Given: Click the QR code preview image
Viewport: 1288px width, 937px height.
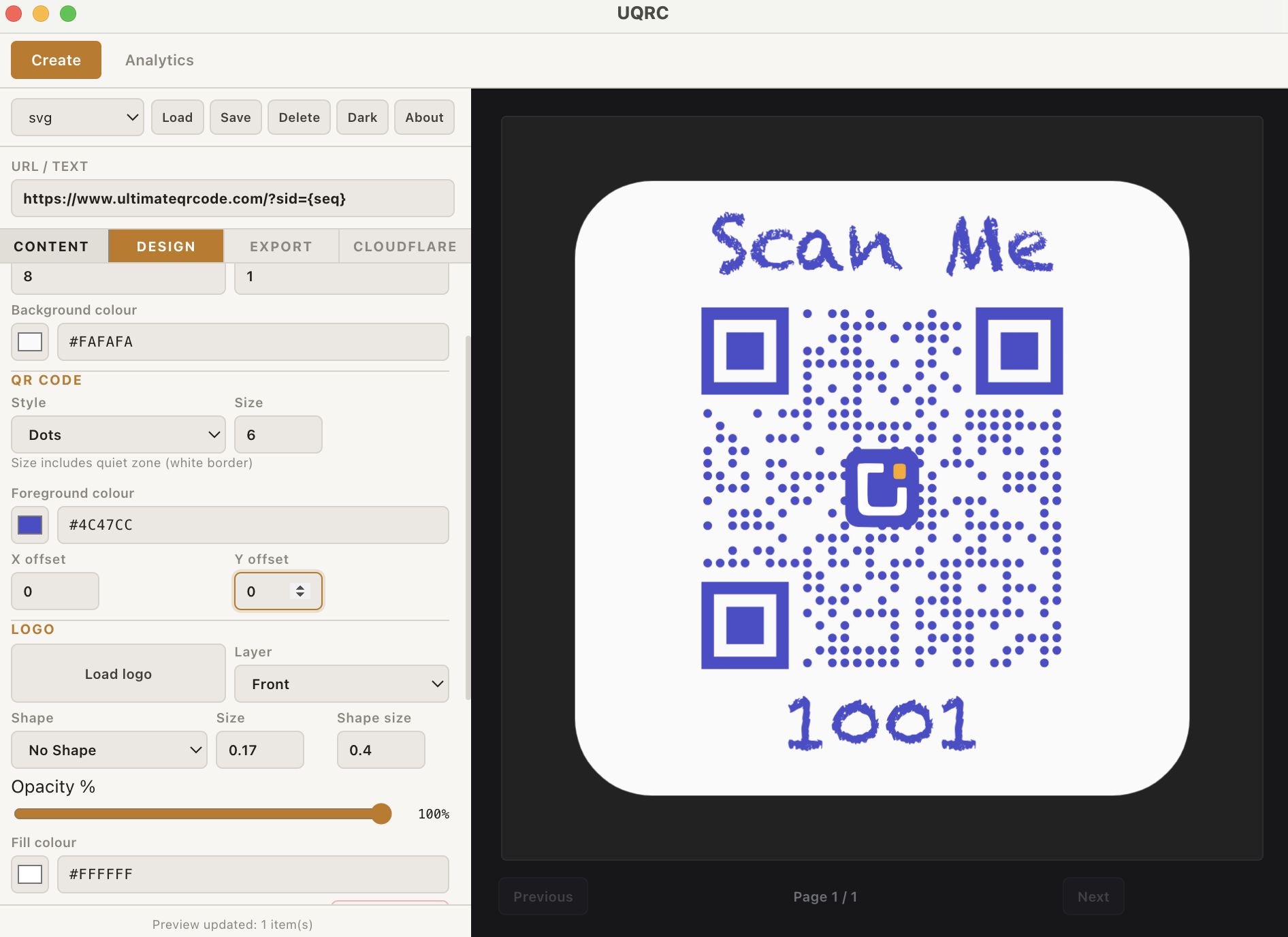Looking at the screenshot, I should (x=882, y=488).
